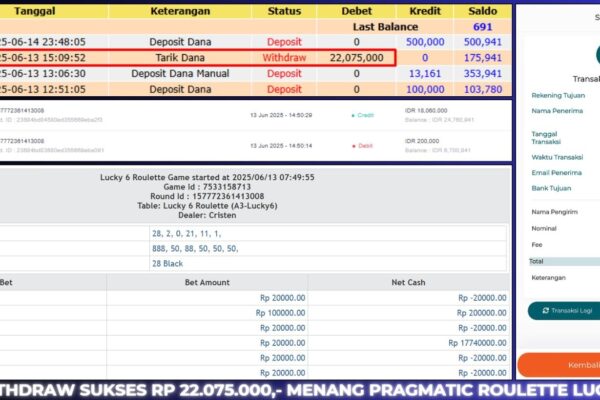Click the Round Id 157772361413008 line
The image size is (600, 400).
click(x=207, y=196)
